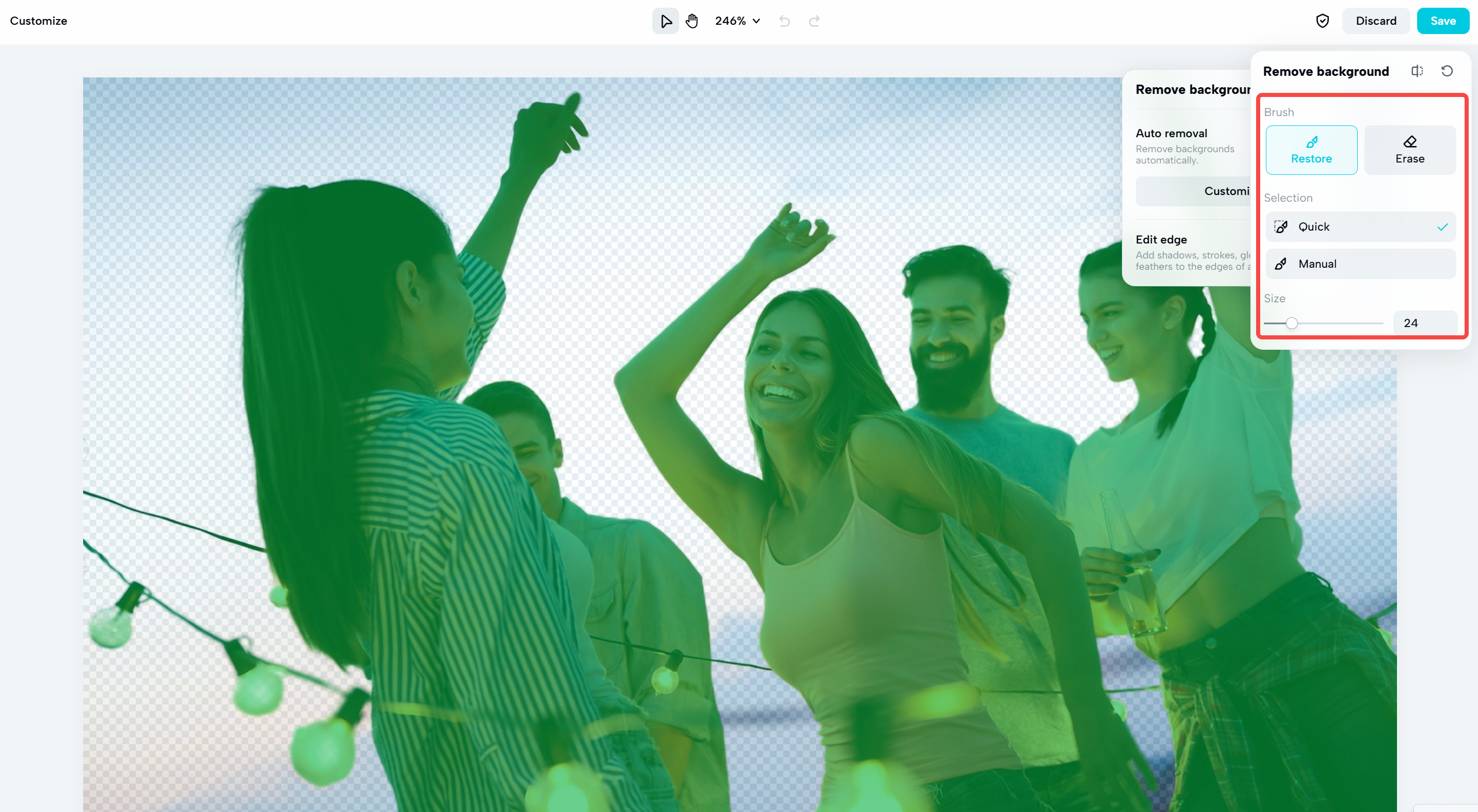
Task: Click the redo arrow icon
Action: 814,21
